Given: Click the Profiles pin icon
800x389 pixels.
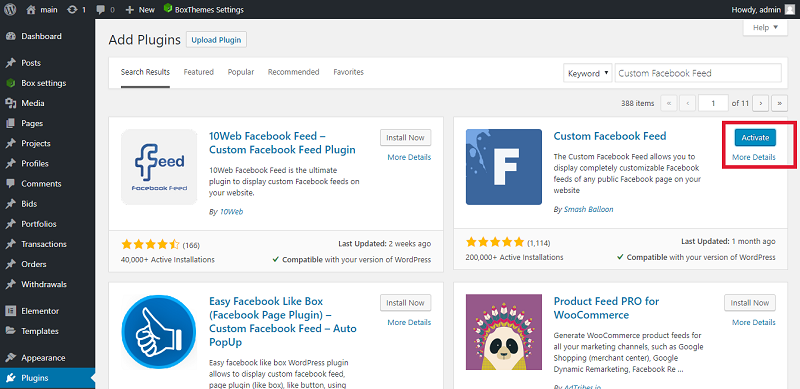Looking at the screenshot, I should pyautogui.click(x=10, y=164).
